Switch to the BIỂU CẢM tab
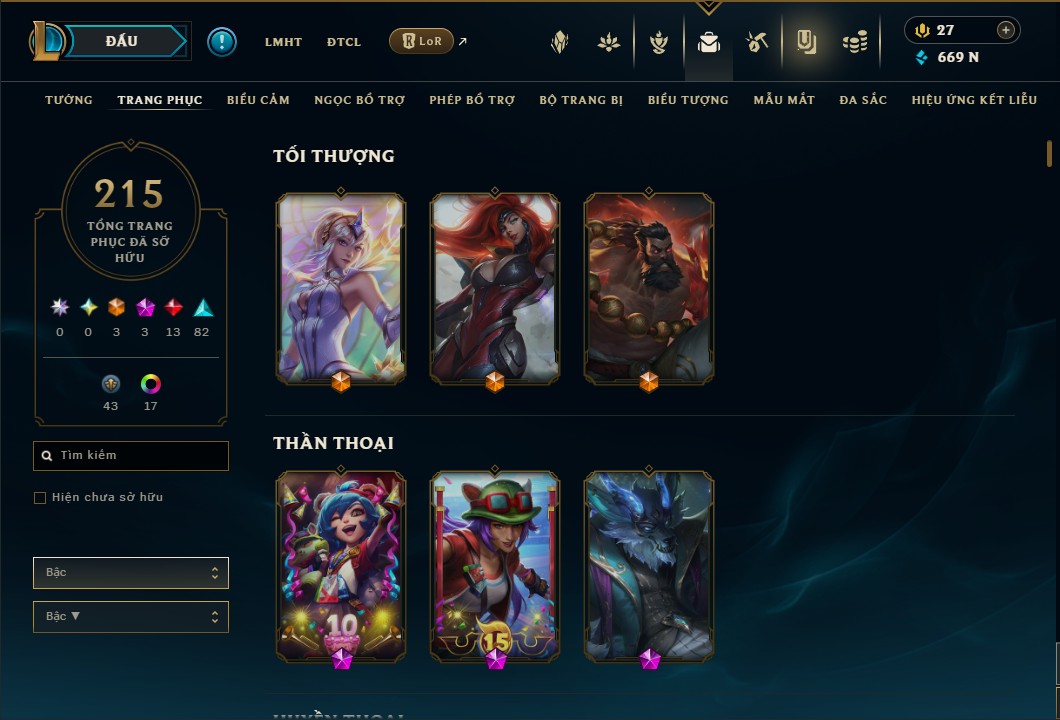 coord(258,100)
